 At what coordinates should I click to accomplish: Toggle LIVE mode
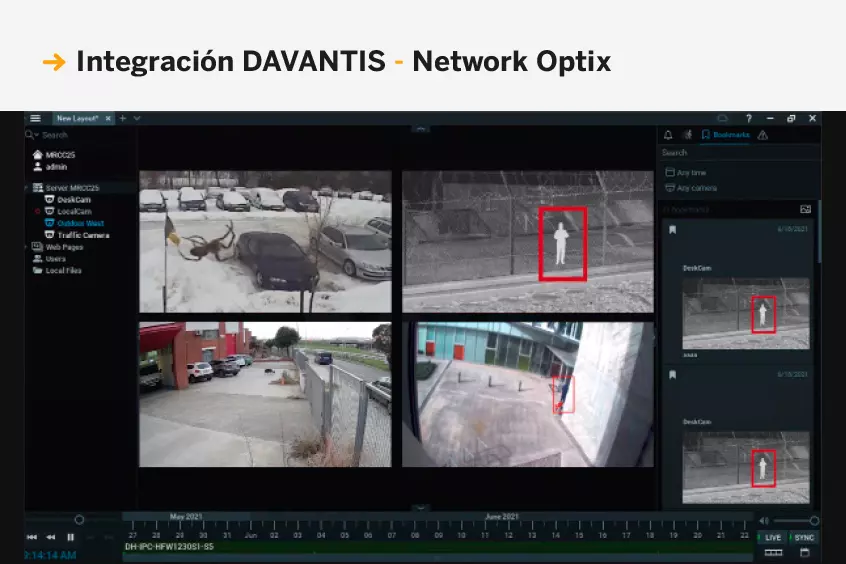(773, 537)
